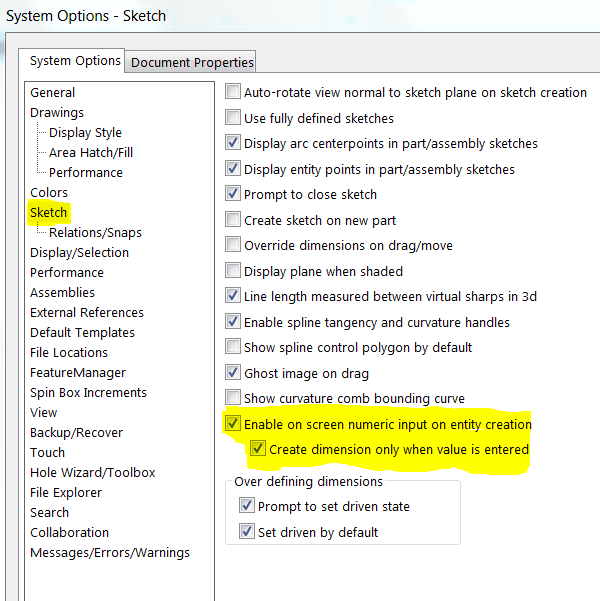
Task: Open Messages/Errors/Warnings options
Action: [x=110, y=552]
